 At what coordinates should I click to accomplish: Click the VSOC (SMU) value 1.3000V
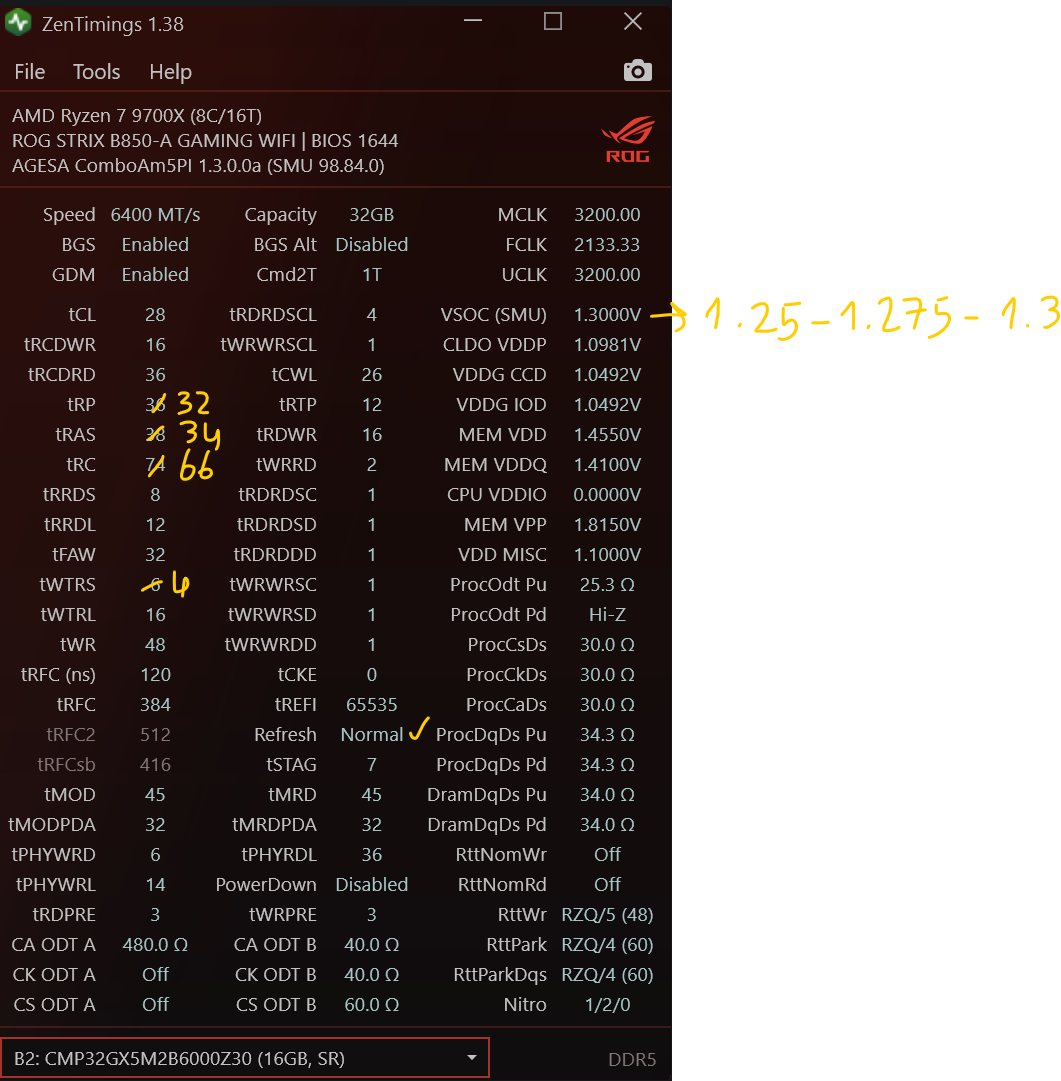click(x=607, y=315)
